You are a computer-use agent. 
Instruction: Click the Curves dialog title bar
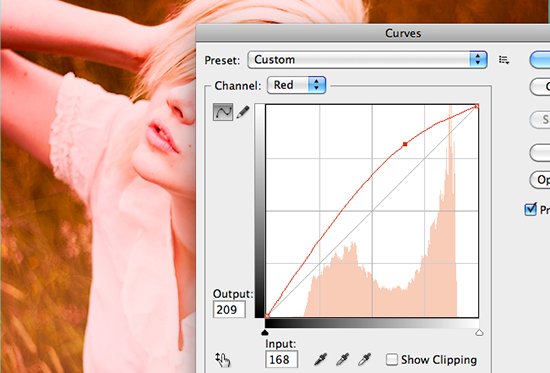click(x=373, y=33)
